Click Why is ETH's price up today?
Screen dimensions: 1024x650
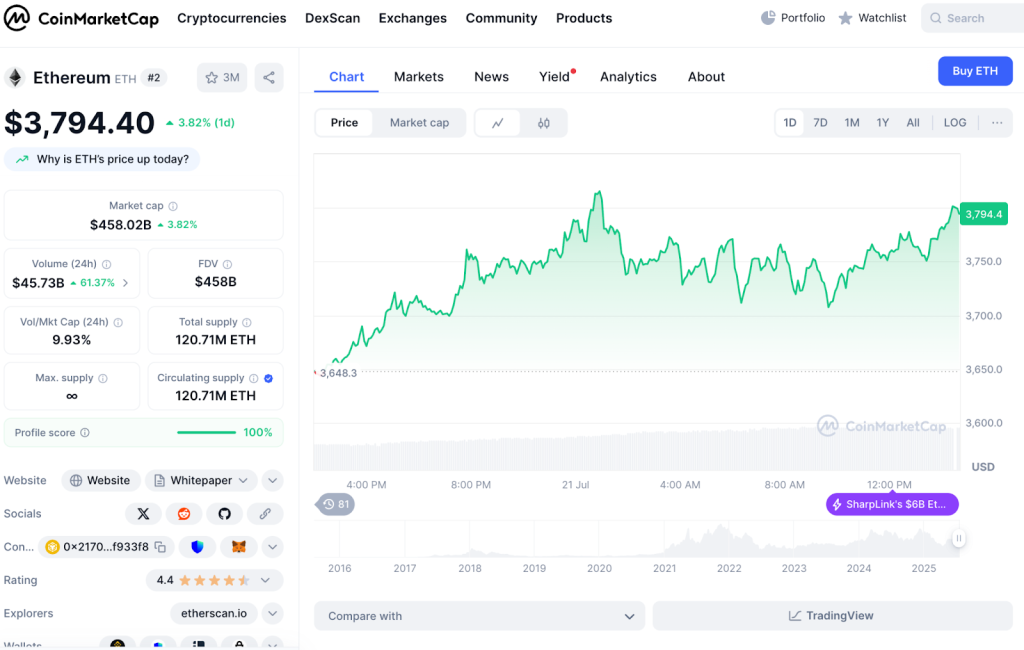pyautogui.click(x=102, y=159)
